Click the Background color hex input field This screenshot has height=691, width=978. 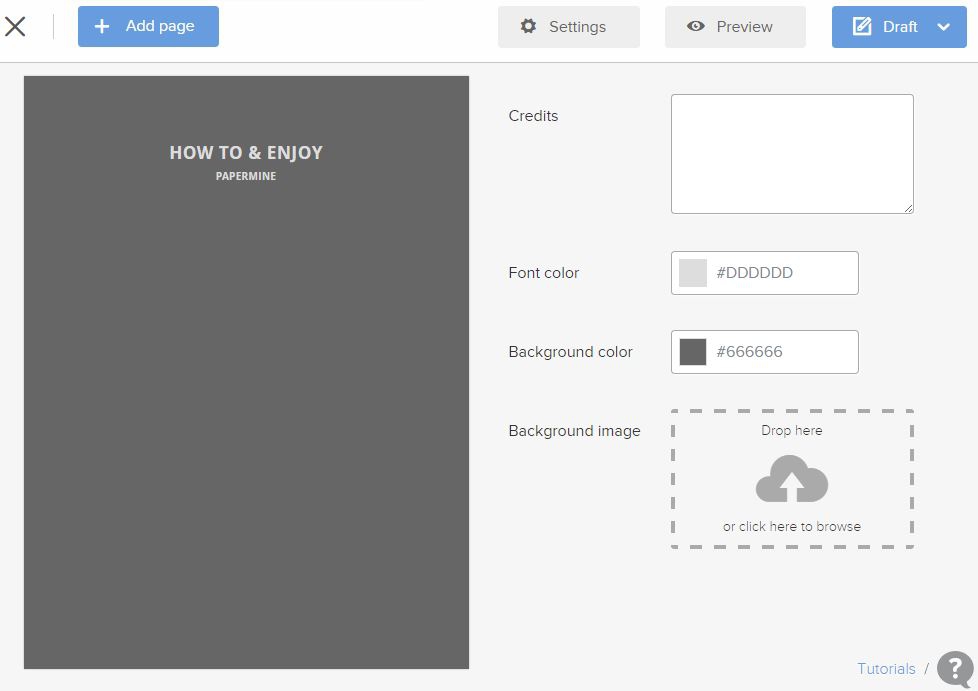click(780, 352)
